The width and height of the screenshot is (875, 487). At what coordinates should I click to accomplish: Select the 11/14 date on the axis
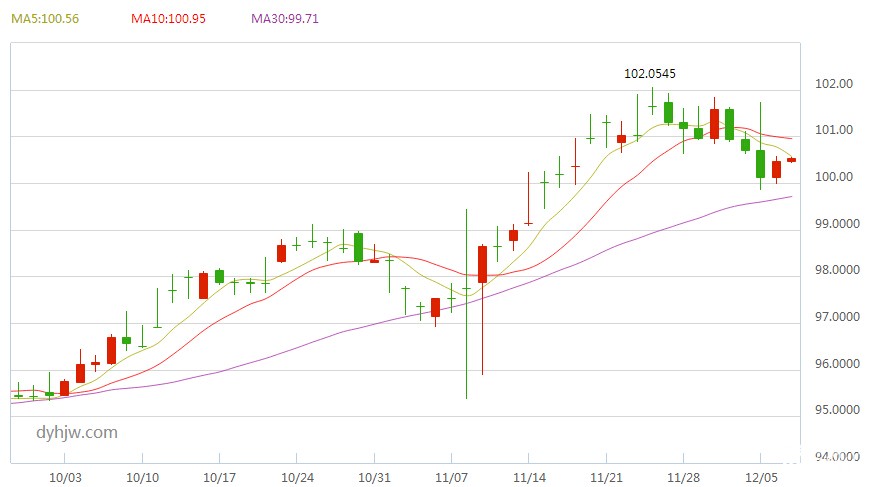529,478
